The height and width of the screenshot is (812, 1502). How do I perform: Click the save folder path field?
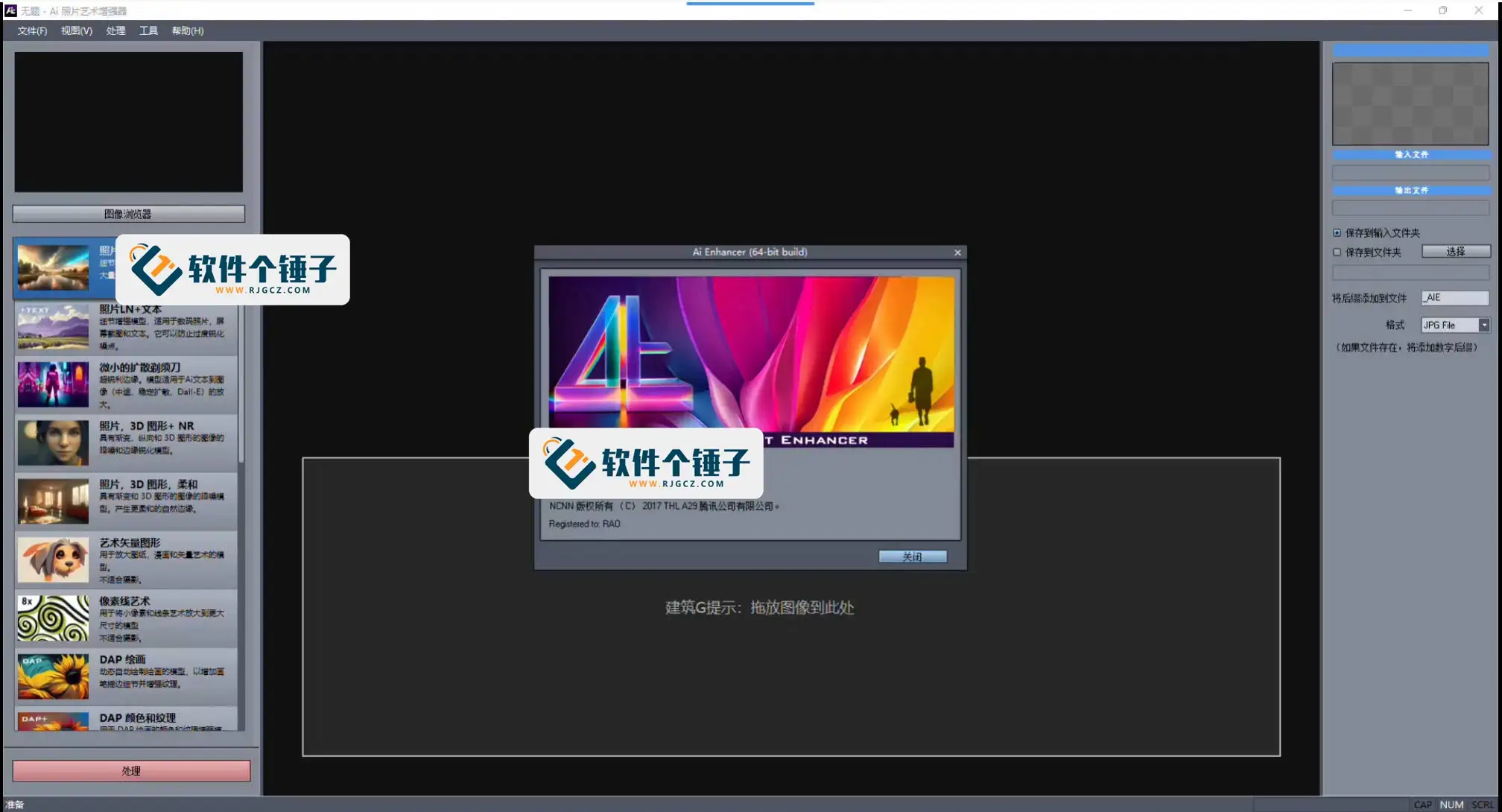(1410, 273)
